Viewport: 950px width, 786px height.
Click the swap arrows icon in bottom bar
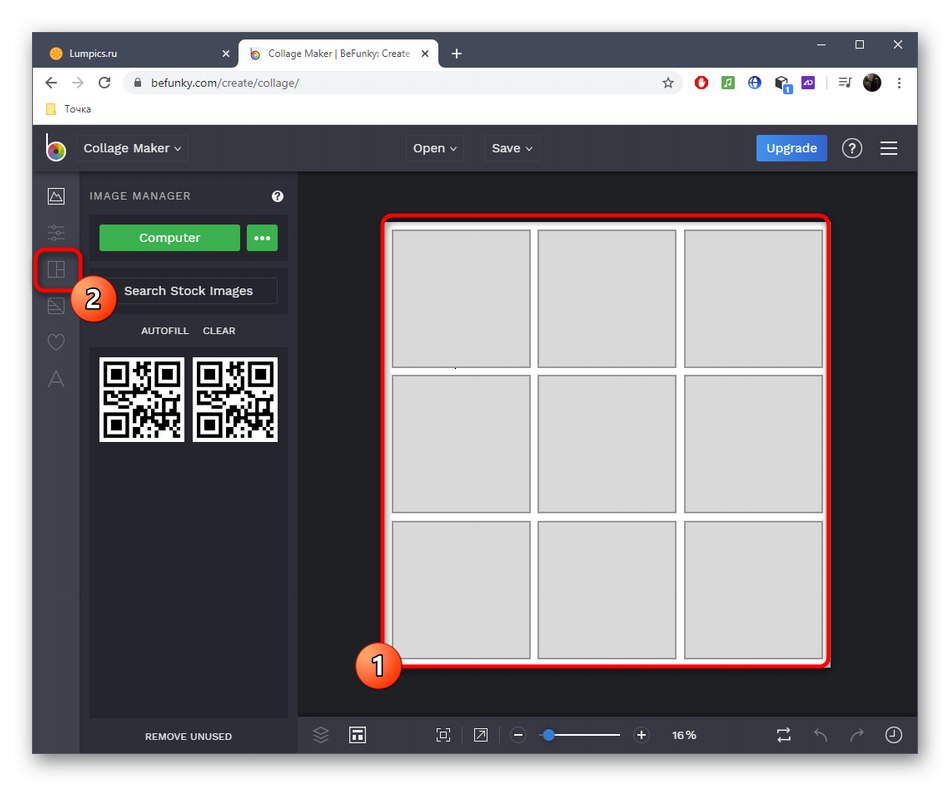pos(784,735)
